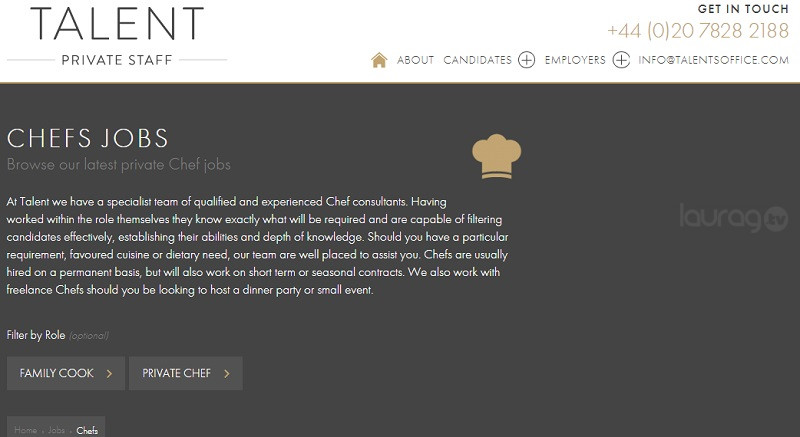Click the GET IN TOUCH text
The height and width of the screenshot is (437, 800).
point(743,9)
